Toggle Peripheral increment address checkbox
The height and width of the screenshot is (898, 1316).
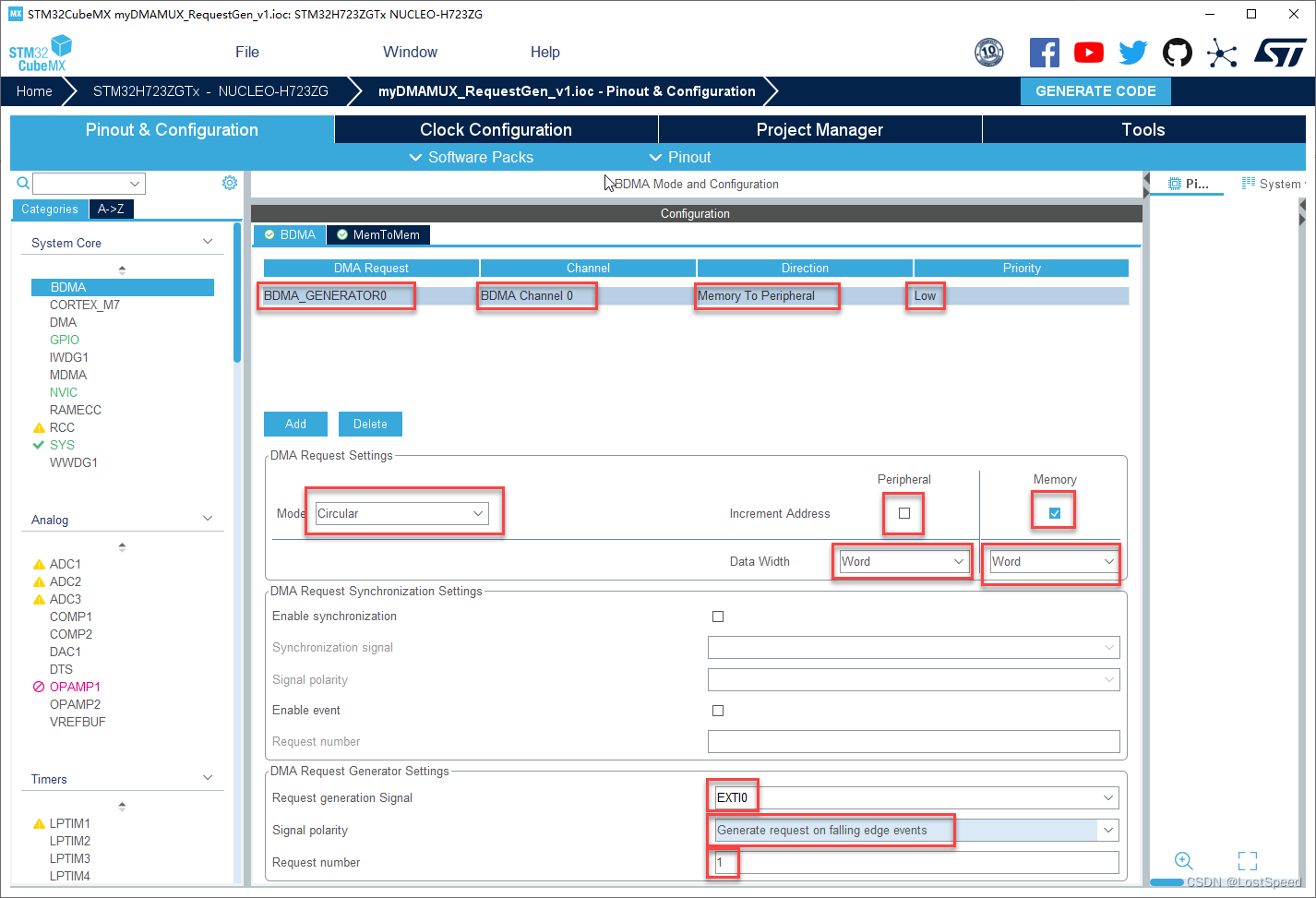[904, 513]
